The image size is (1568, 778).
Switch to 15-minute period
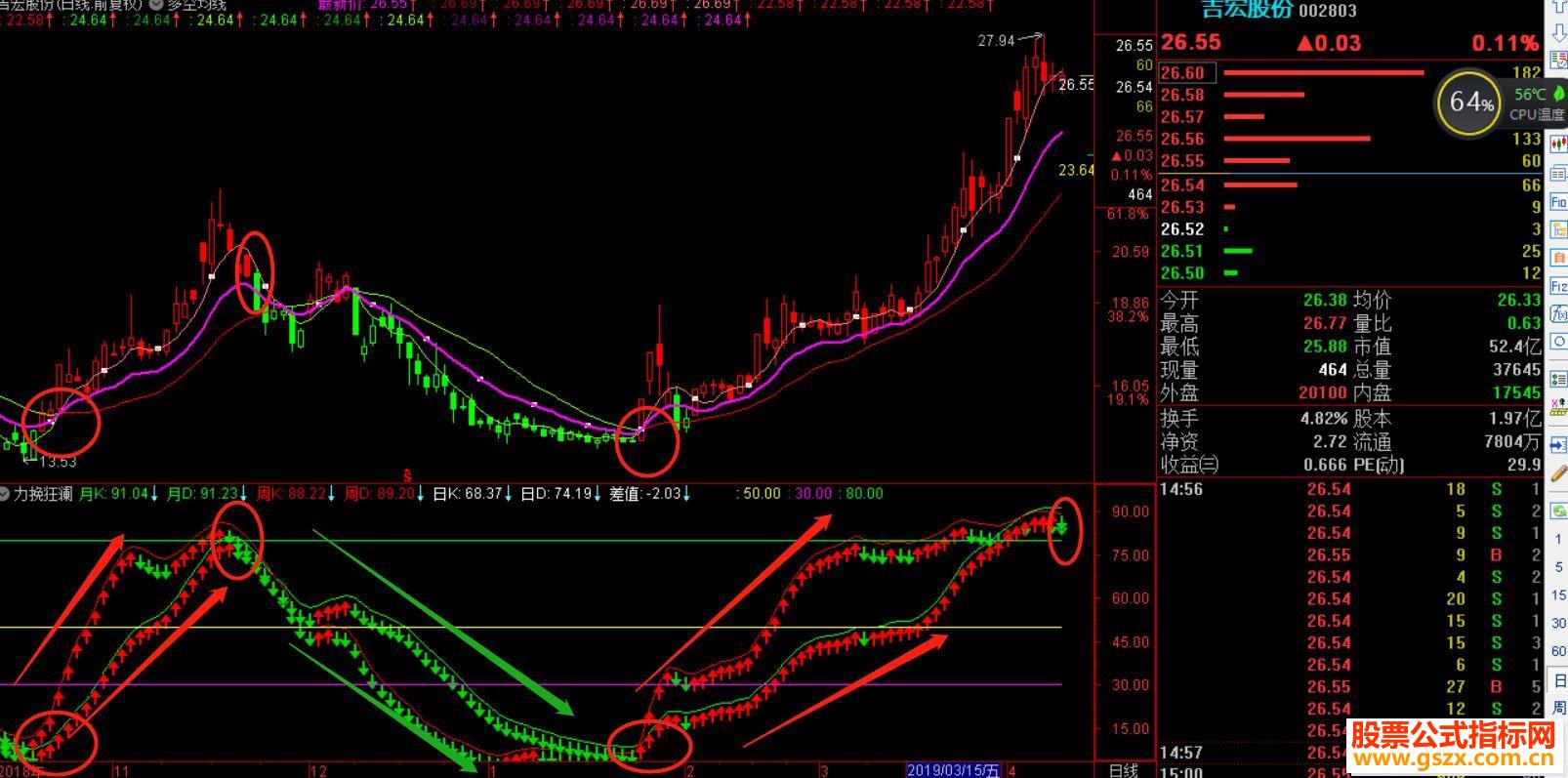[x=1558, y=594]
